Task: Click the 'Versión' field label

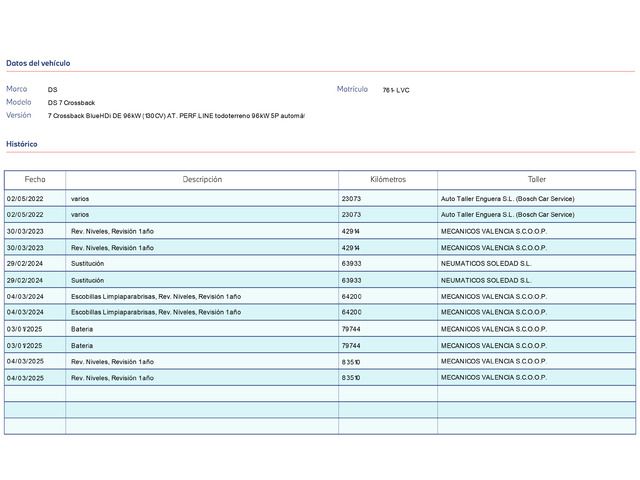Action: [x=19, y=115]
